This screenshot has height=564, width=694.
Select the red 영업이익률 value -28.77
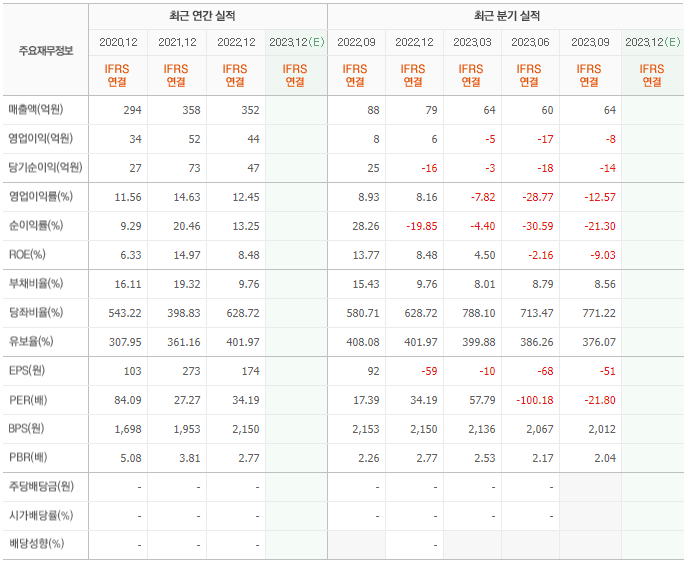click(x=538, y=197)
